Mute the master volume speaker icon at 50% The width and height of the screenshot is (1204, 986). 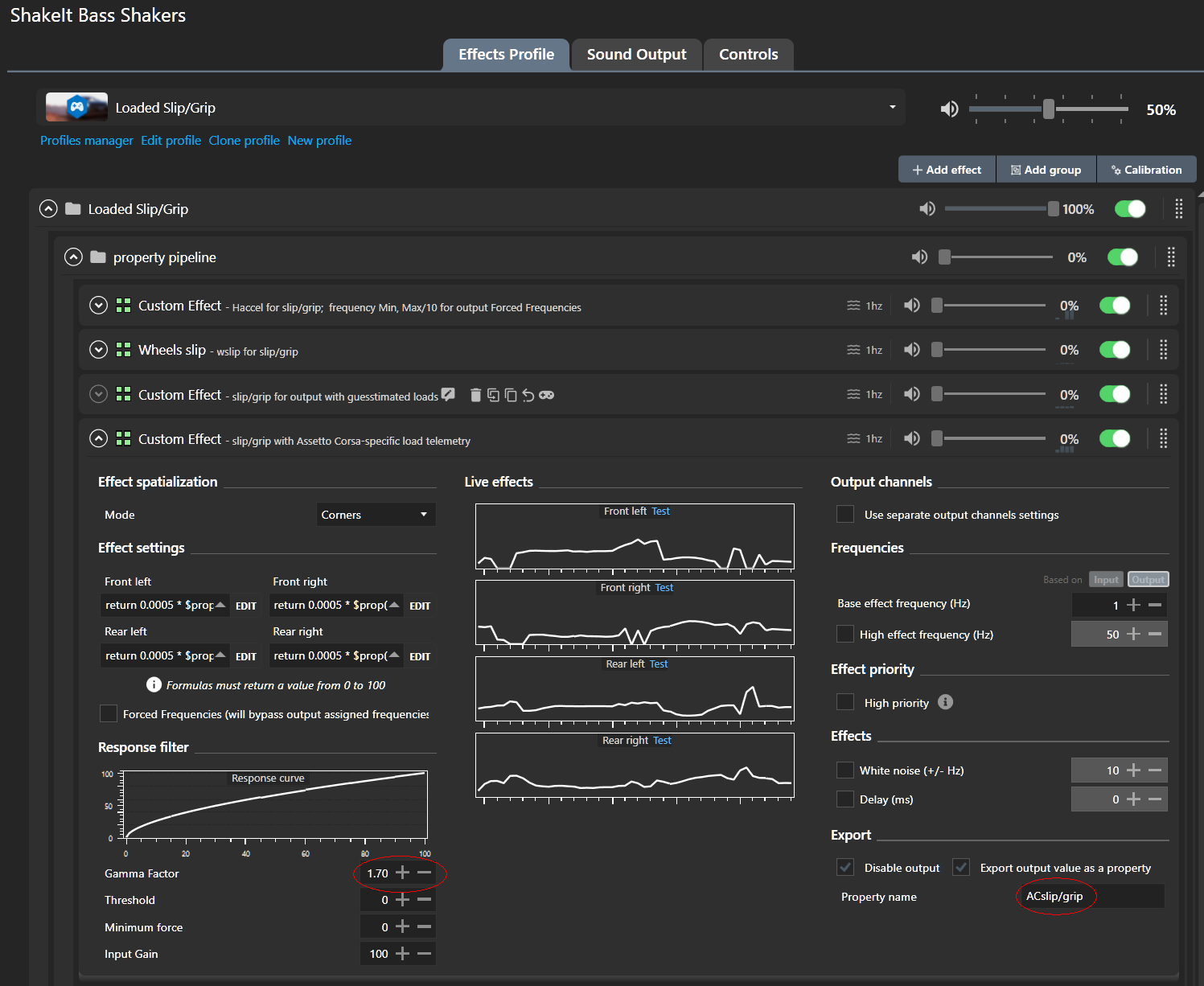(x=949, y=109)
